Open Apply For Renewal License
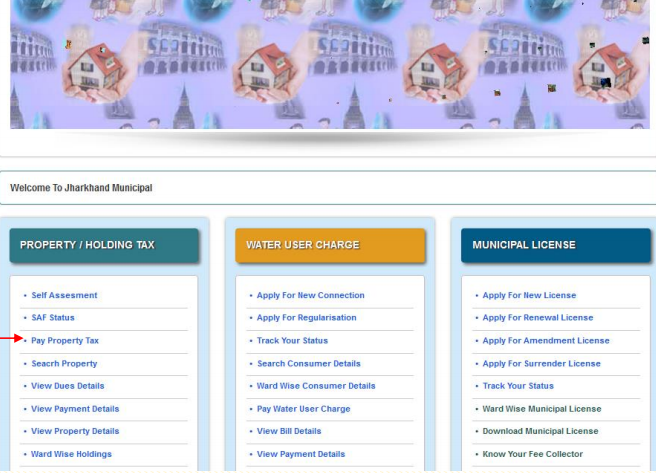This screenshot has height=473, width=656. tap(537, 318)
